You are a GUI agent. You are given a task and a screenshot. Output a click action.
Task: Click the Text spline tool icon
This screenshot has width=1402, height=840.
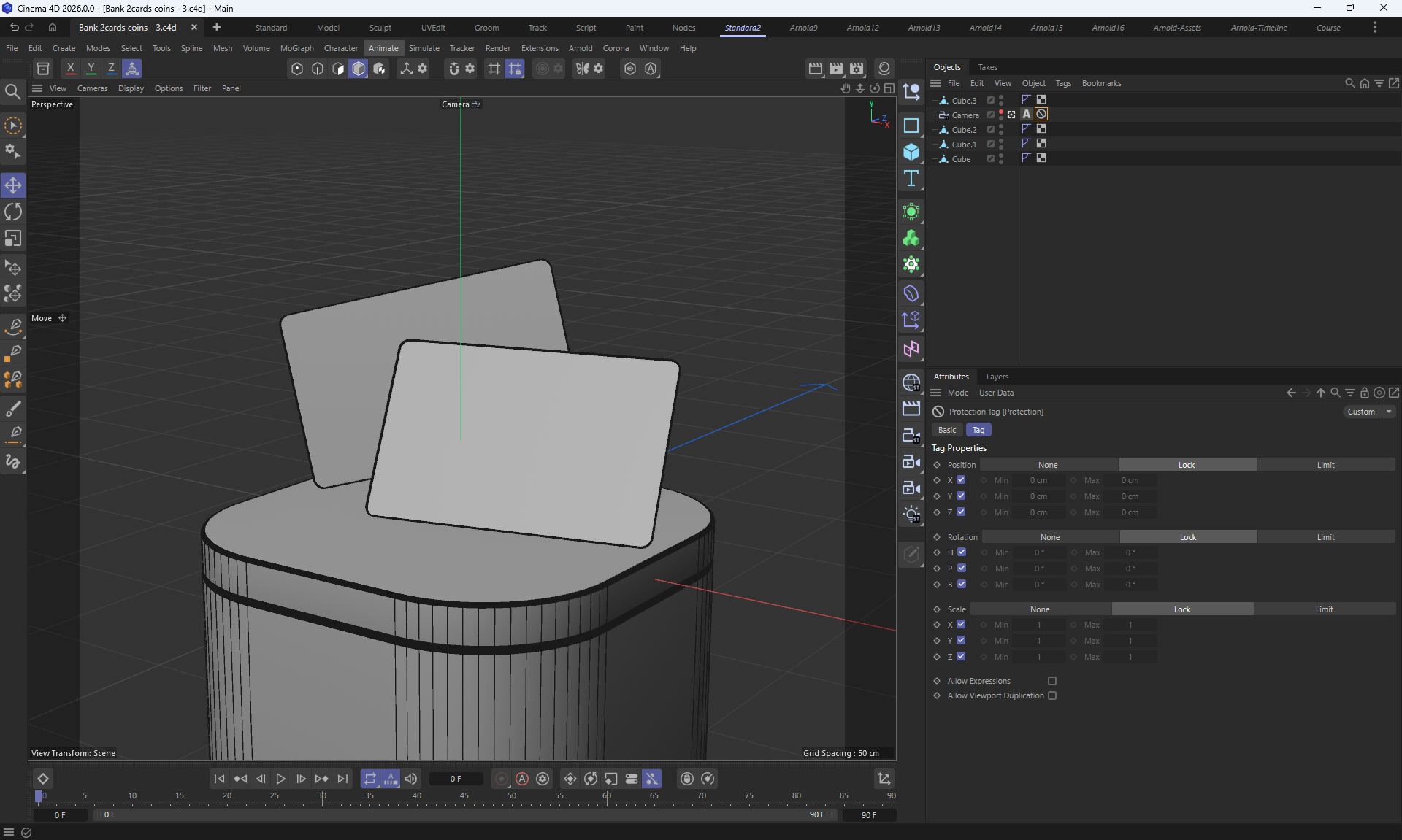[911, 179]
